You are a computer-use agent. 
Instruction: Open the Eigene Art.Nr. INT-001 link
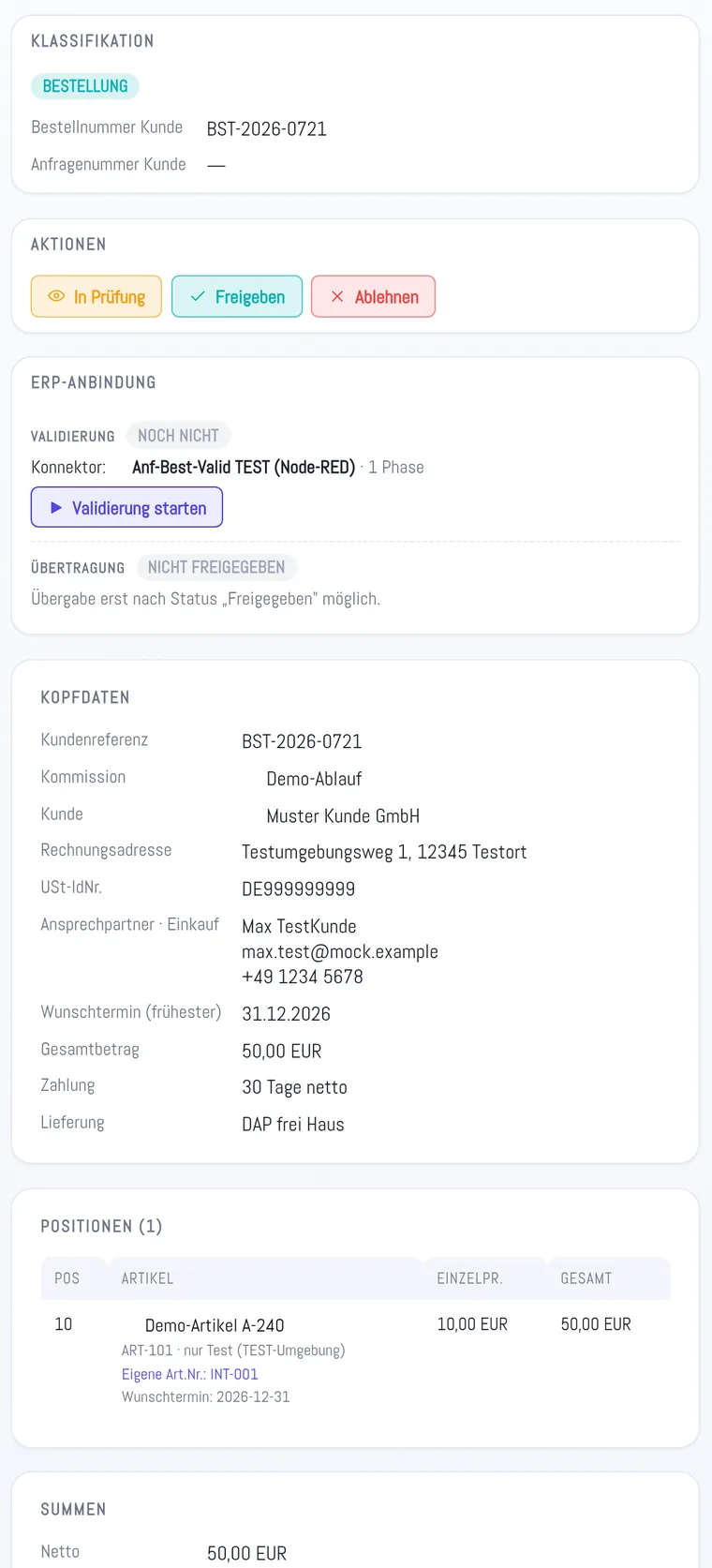[x=190, y=1374]
